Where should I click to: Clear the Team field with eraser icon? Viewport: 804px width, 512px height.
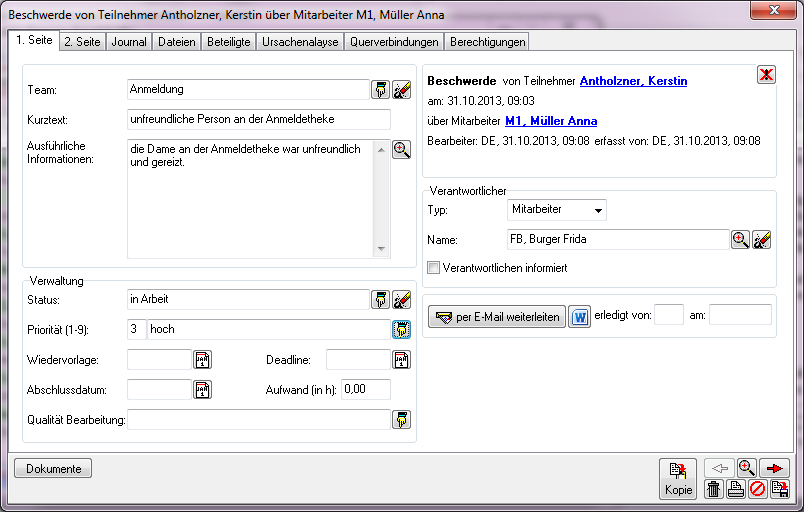[401, 90]
